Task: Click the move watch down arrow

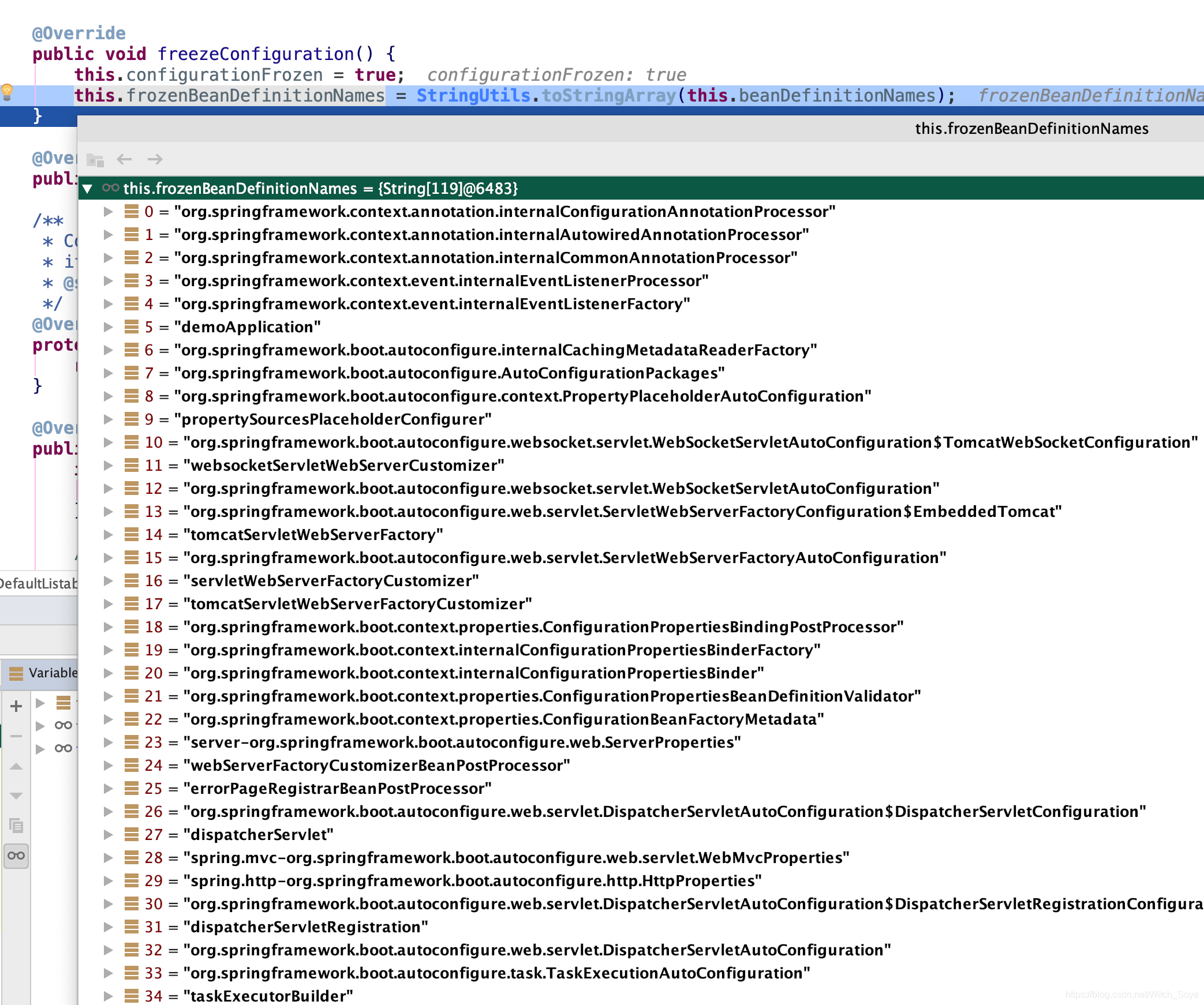Action: point(16,796)
